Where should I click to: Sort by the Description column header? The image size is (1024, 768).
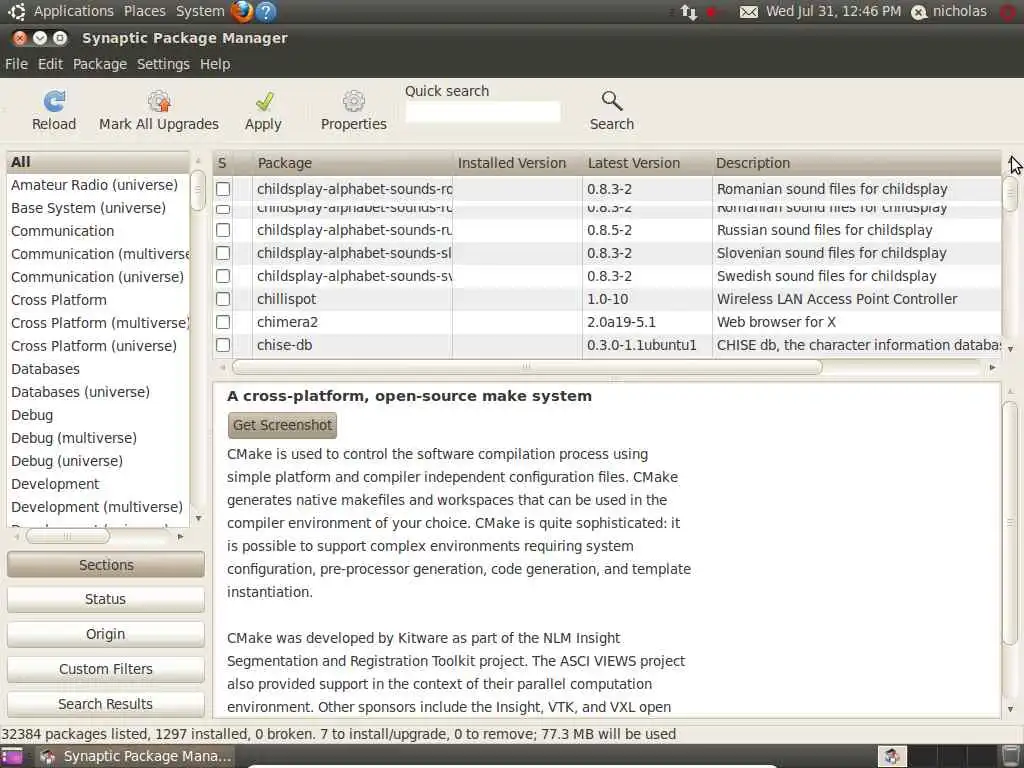[x=856, y=163]
